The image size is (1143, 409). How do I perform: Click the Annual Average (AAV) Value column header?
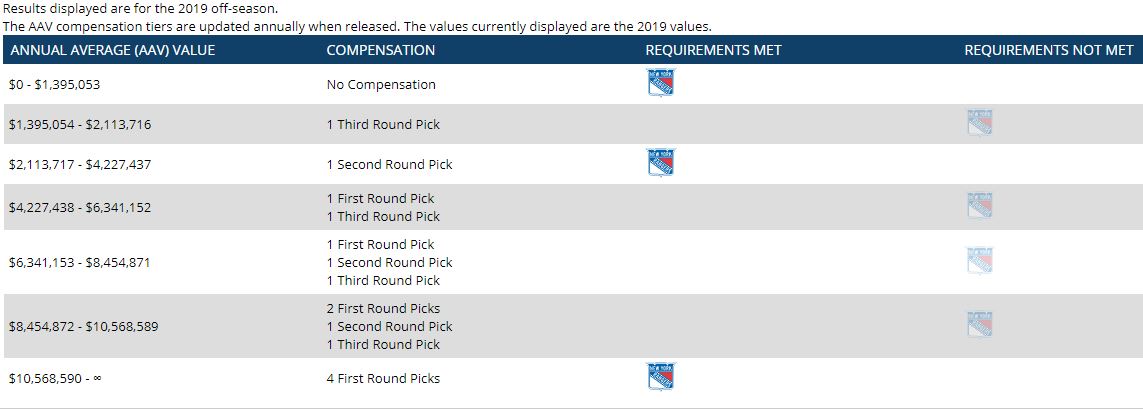point(112,50)
